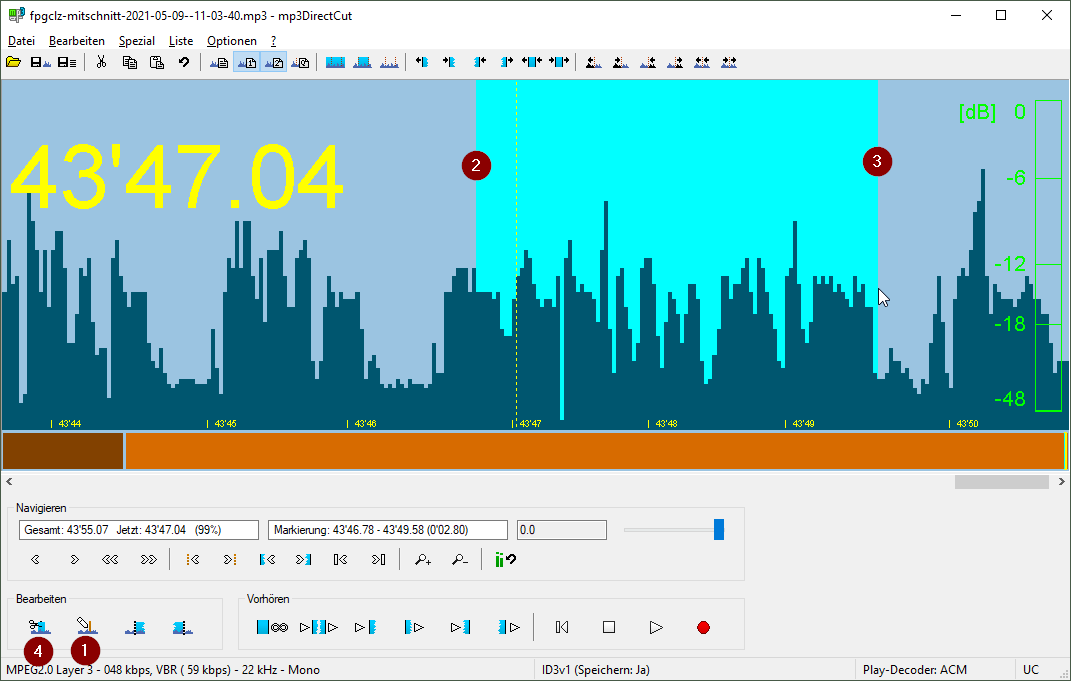This screenshot has height=681, width=1071.
Task: Click the fast forward double-arrow navigation button
Action: click(x=149, y=560)
